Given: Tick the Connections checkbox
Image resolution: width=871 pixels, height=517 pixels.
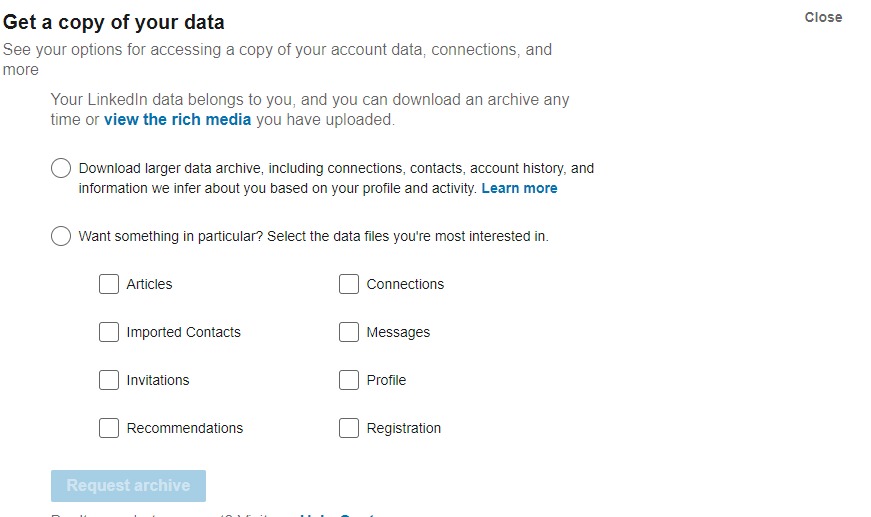Looking at the screenshot, I should coord(349,284).
